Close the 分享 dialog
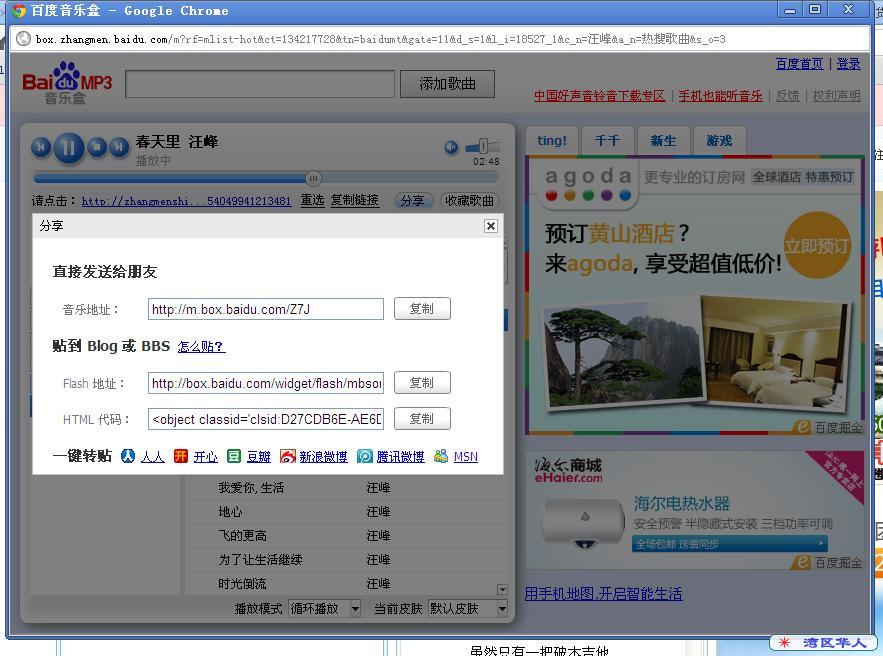Viewport: 883px width, 656px height. coord(491,226)
